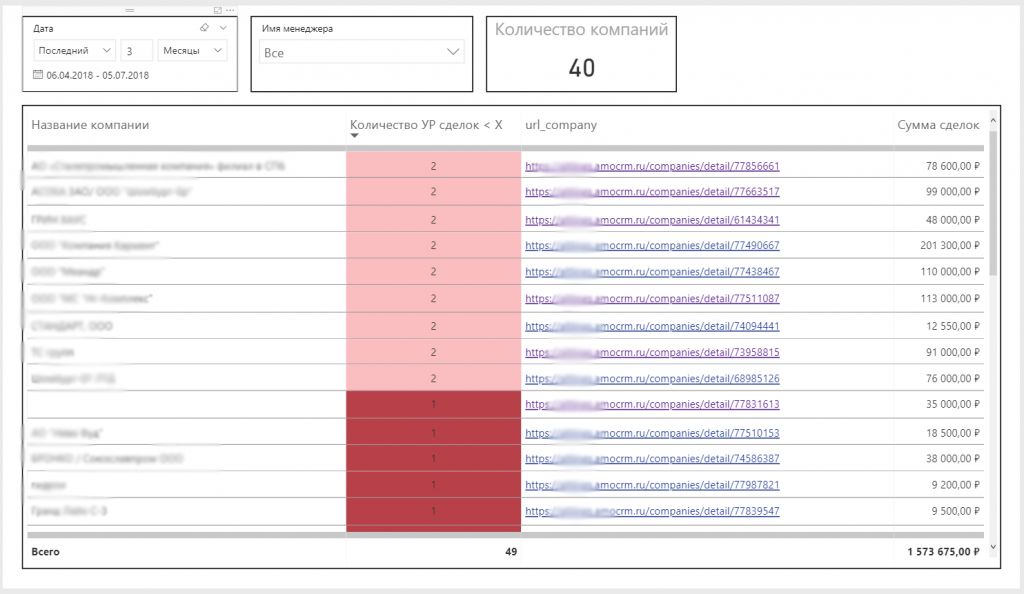Screen dimensions: 1024x594
Task: Select the 48 000,00 ₽ amount cell
Action: 952,220
